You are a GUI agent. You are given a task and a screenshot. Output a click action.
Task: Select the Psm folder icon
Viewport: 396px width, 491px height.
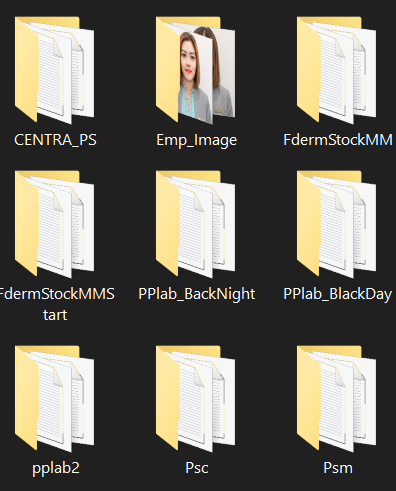(x=337, y=399)
